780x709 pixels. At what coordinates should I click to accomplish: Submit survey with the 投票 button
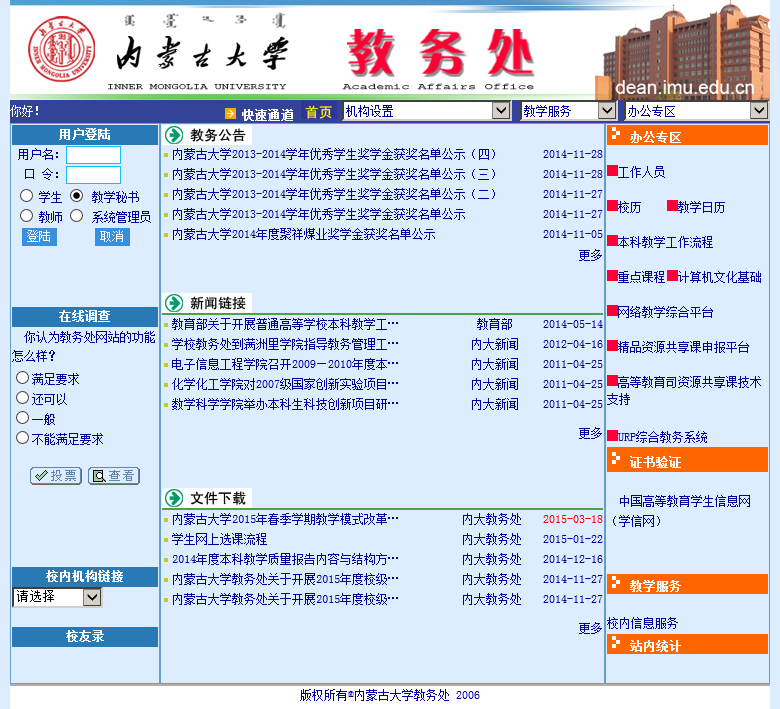56,476
